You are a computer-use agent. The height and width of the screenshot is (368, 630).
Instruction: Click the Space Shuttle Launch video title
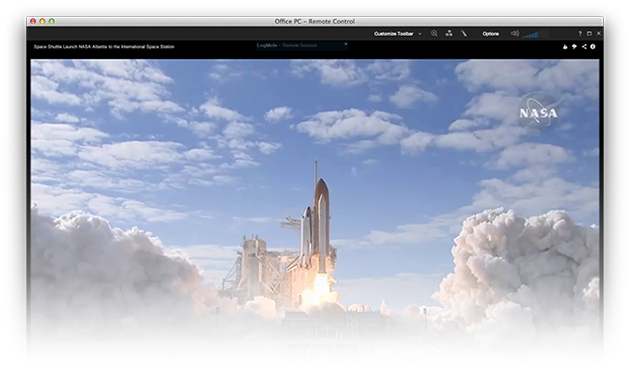click(x=104, y=47)
